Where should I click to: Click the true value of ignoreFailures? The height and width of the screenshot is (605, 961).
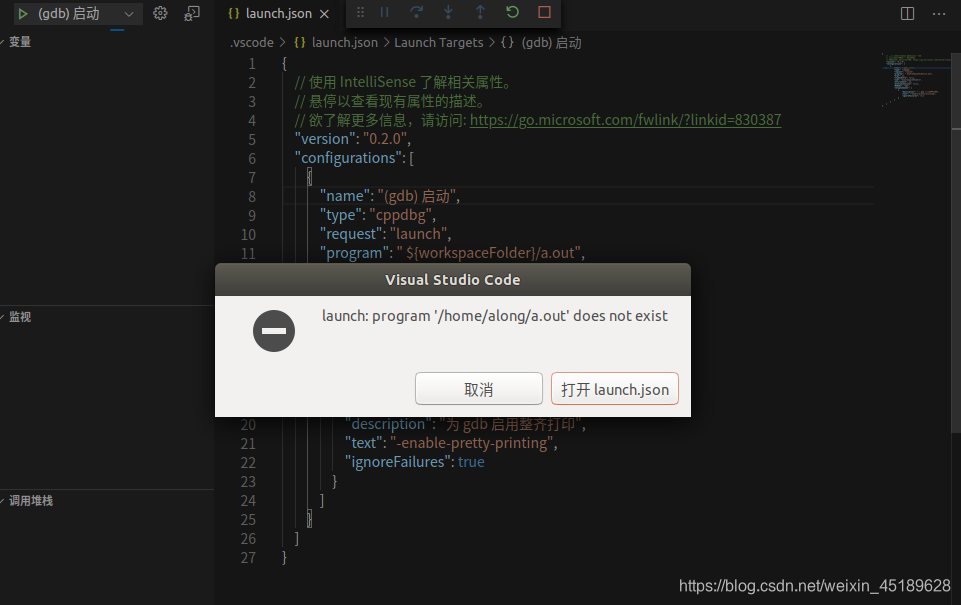coord(471,462)
